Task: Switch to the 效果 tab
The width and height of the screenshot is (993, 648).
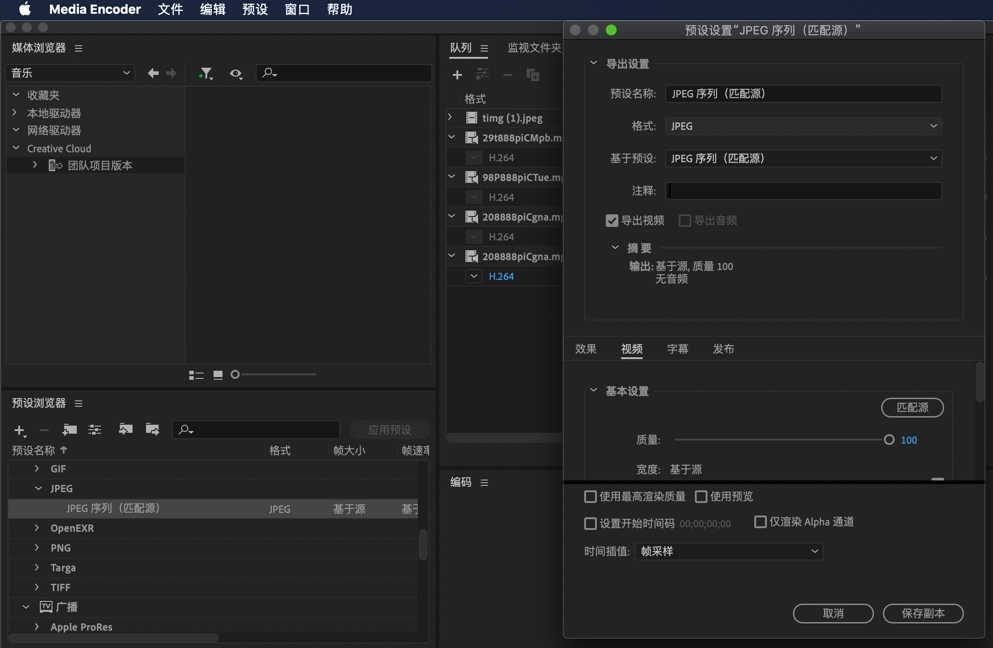Action: coord(586,349)
